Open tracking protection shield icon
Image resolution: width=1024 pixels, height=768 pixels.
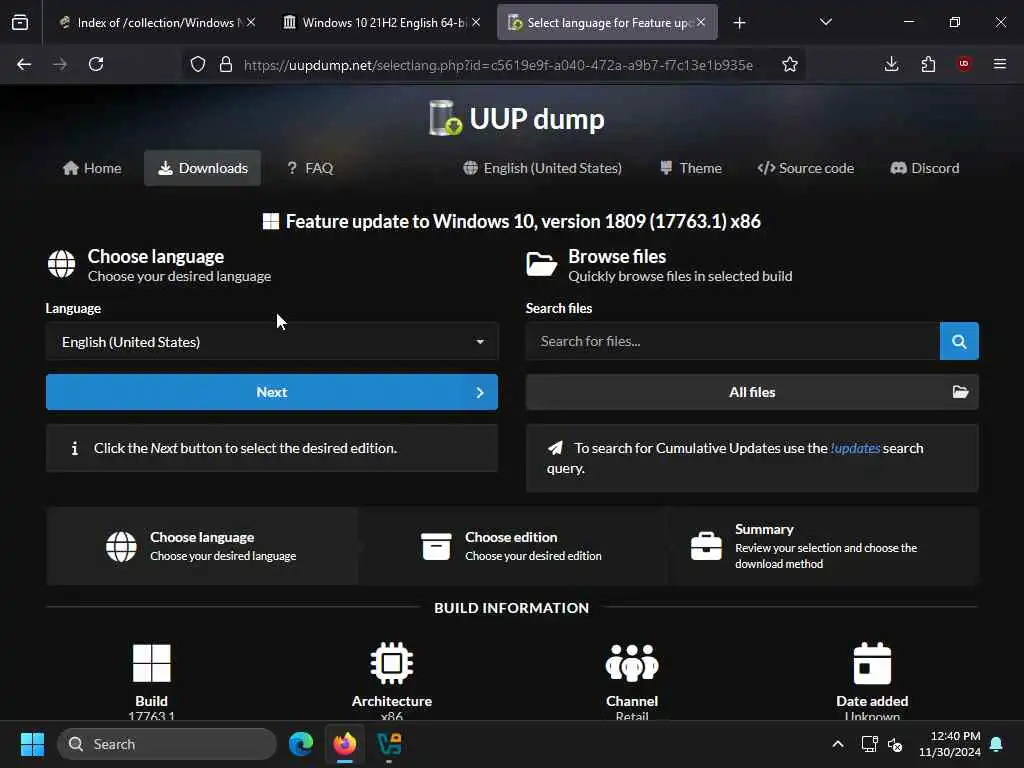(198, 64)
